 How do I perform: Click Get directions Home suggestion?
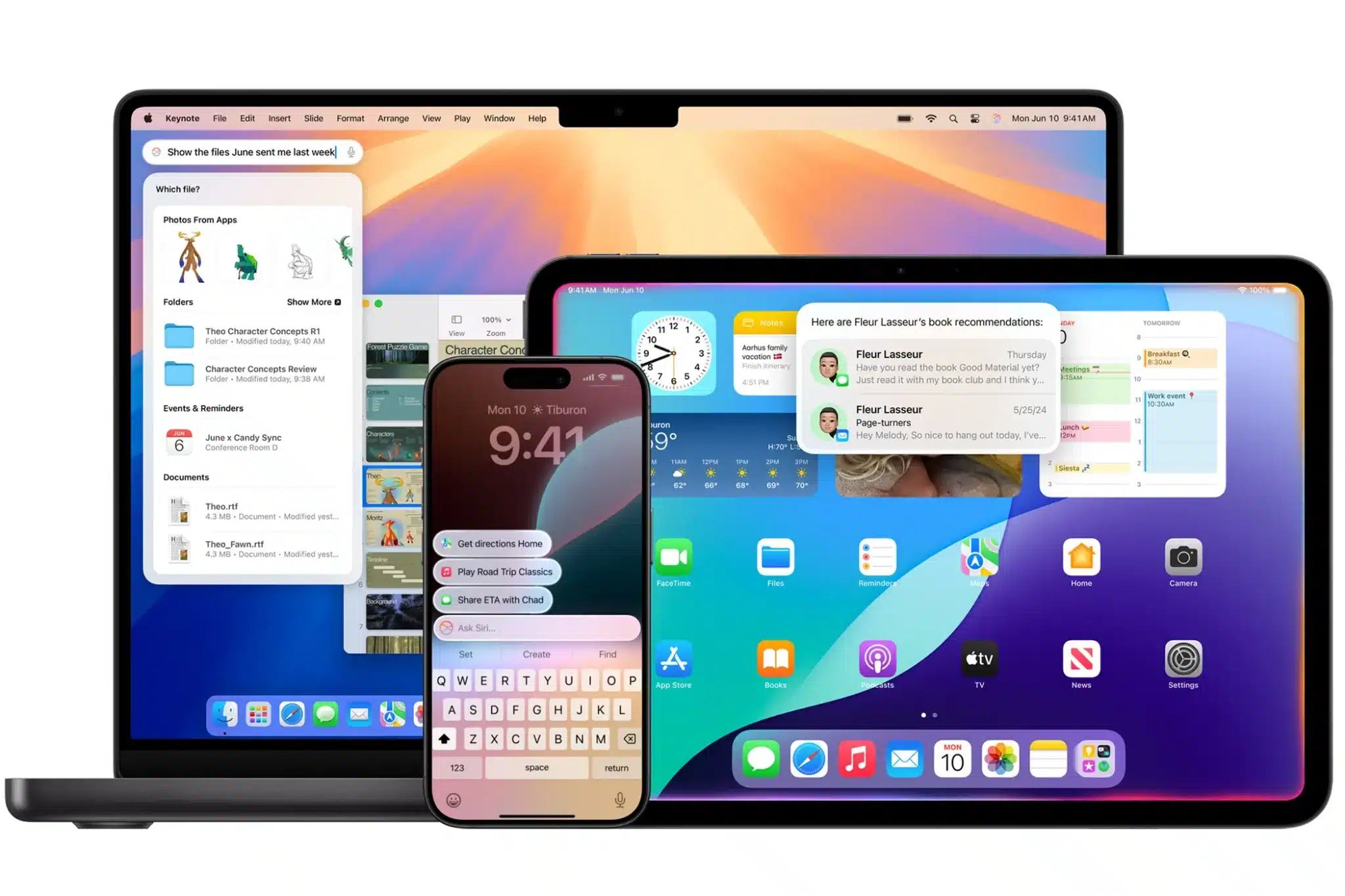(499, 544)
